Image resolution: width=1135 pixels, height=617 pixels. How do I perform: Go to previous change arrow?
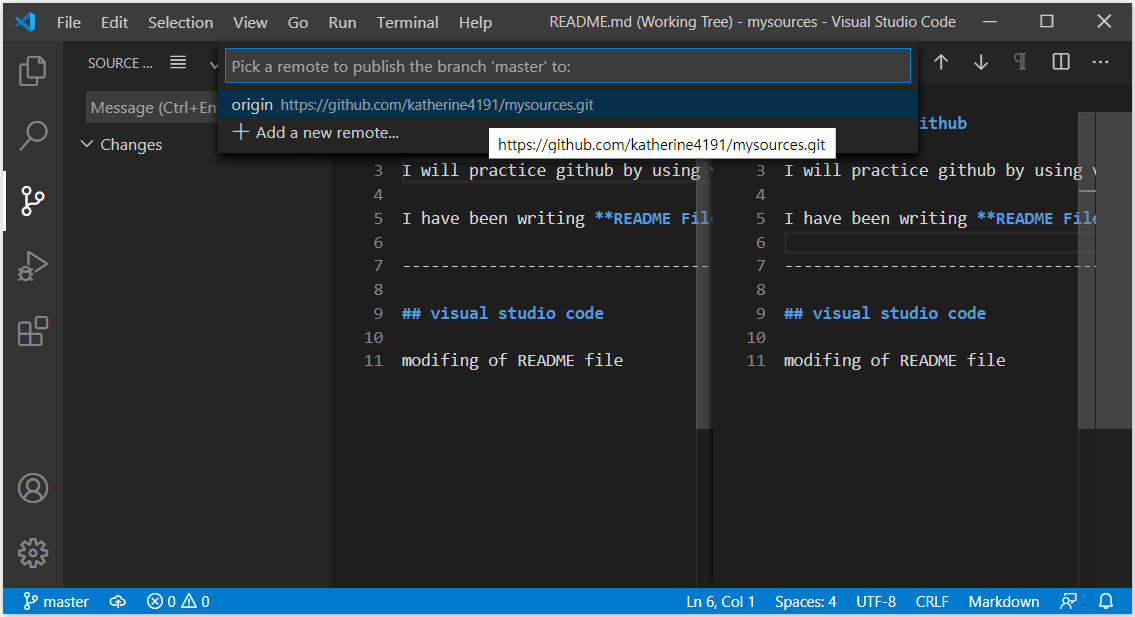click(941, 62)
